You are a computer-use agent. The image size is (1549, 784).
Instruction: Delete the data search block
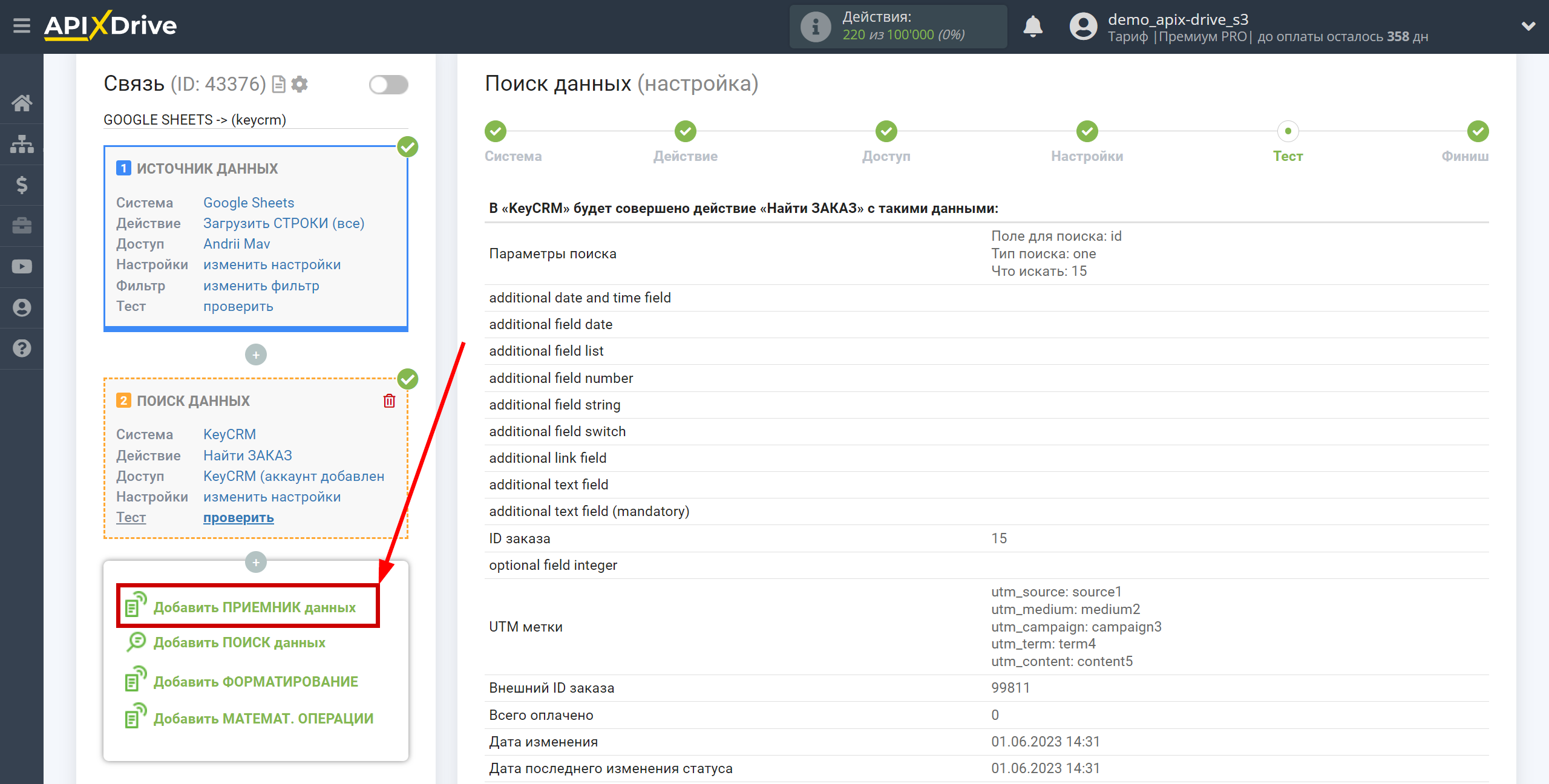click(x=389, y=400)
